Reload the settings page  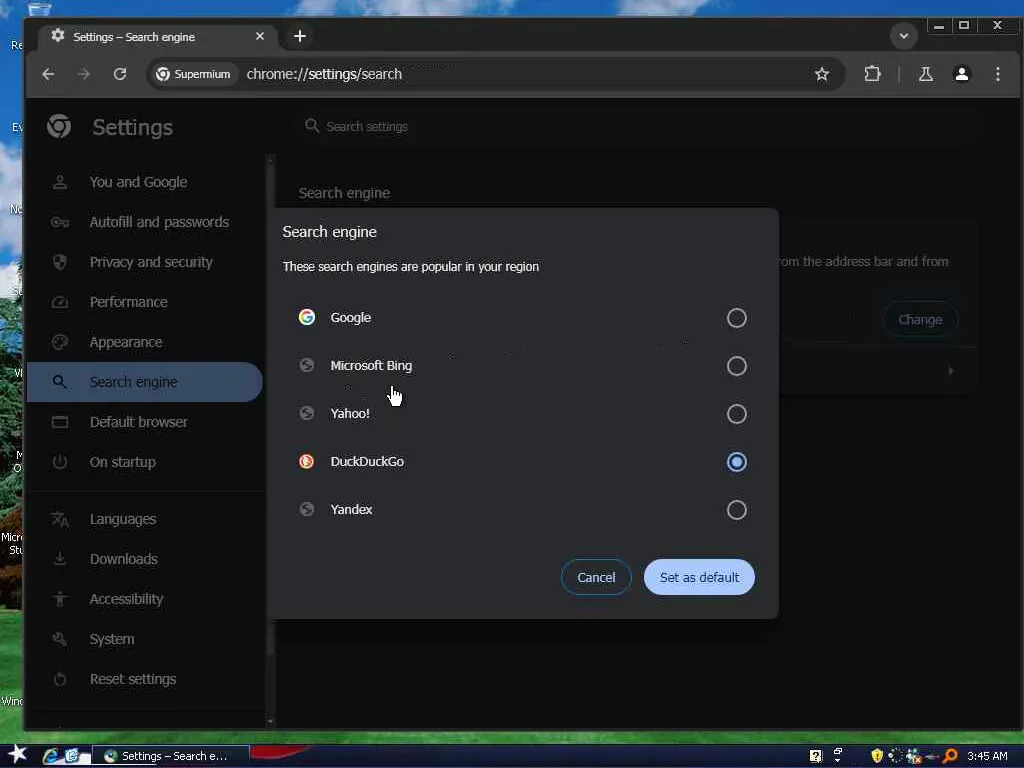click(x=120, y=74)
